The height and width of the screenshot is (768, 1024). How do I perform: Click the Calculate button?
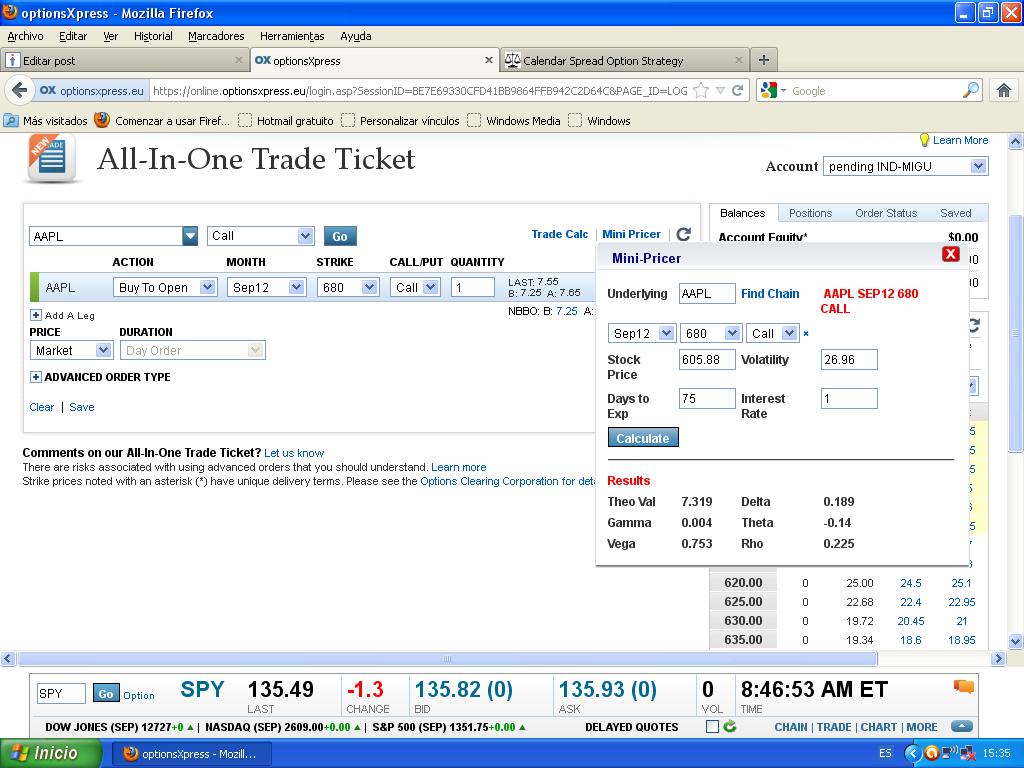pyautogui.click(x=643, y=438)
